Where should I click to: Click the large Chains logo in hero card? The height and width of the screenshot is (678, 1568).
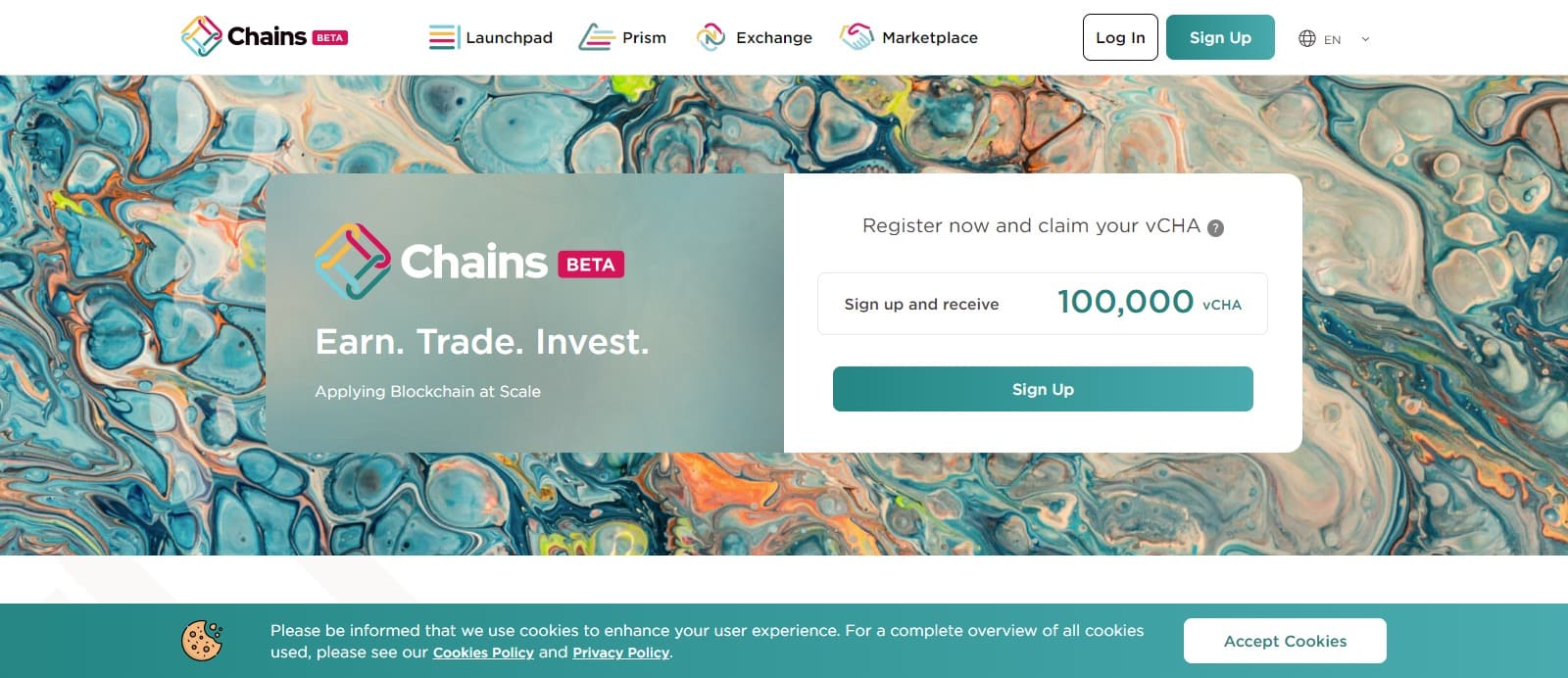[353, 262]
